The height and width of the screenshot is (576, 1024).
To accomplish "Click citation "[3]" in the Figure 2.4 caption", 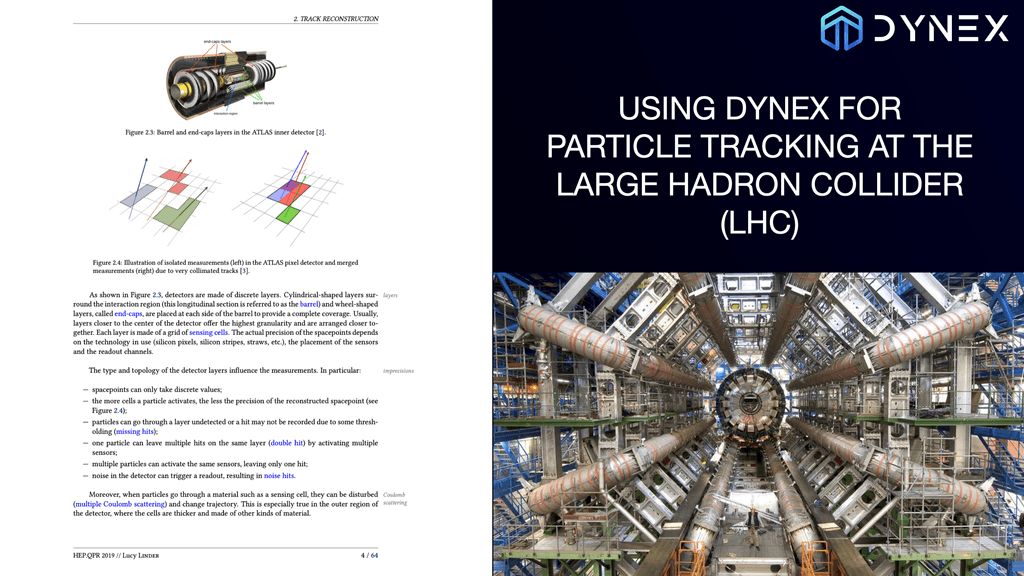I will [x=244, y=270].
